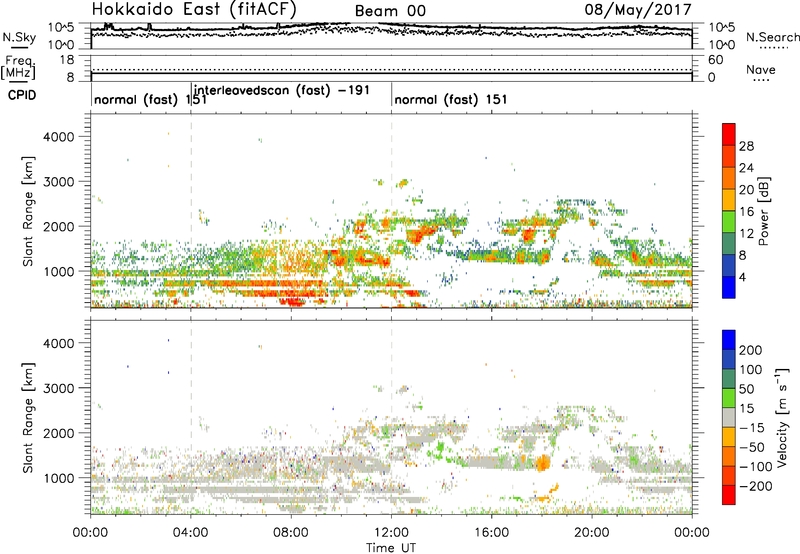The image size is (800, 554).
Task: Click '3000' on power panel range axis
Action: pos(58,182)
